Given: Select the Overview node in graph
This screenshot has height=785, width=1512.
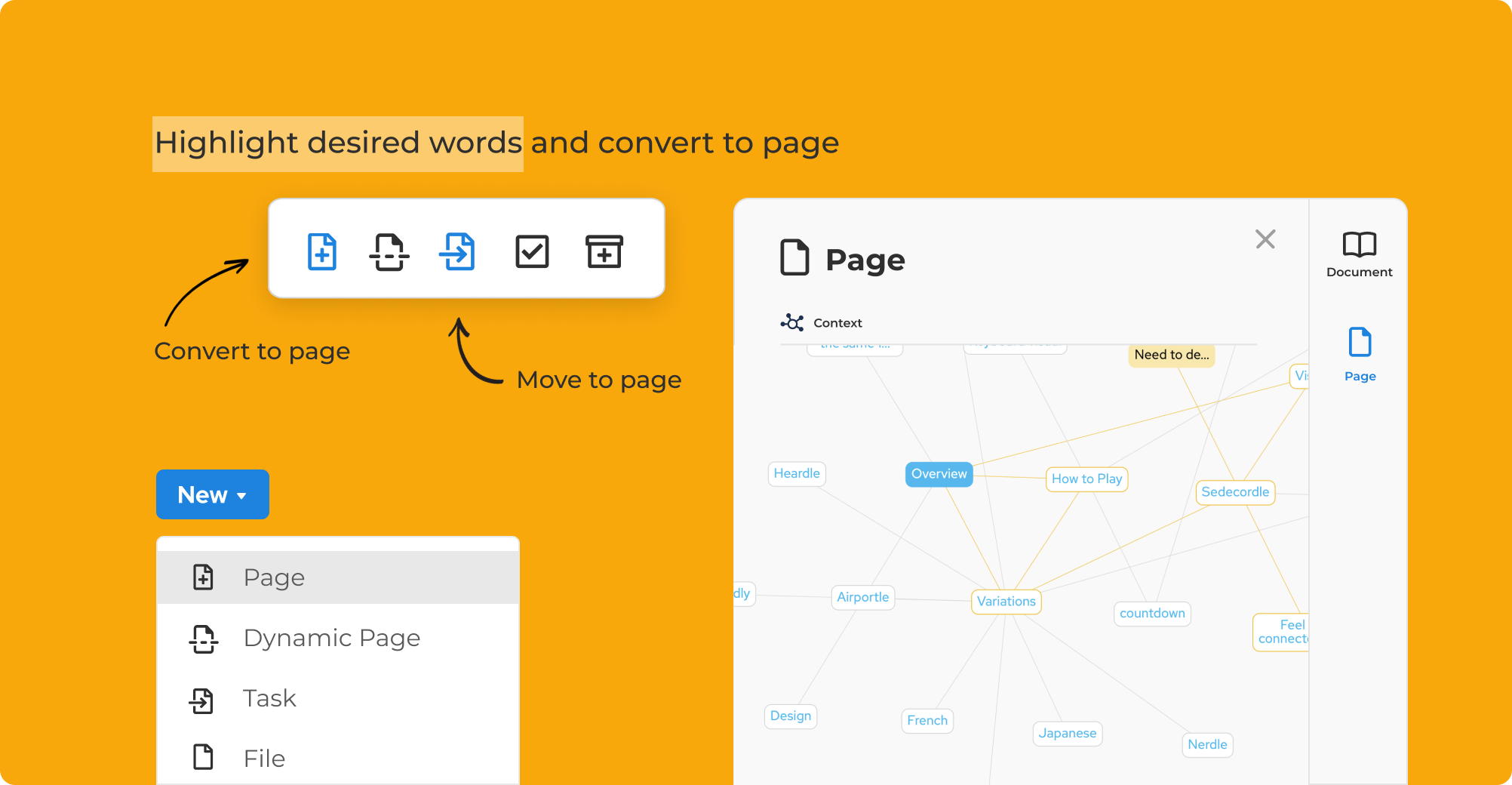Looking at the screenshot, I should 939,474.
